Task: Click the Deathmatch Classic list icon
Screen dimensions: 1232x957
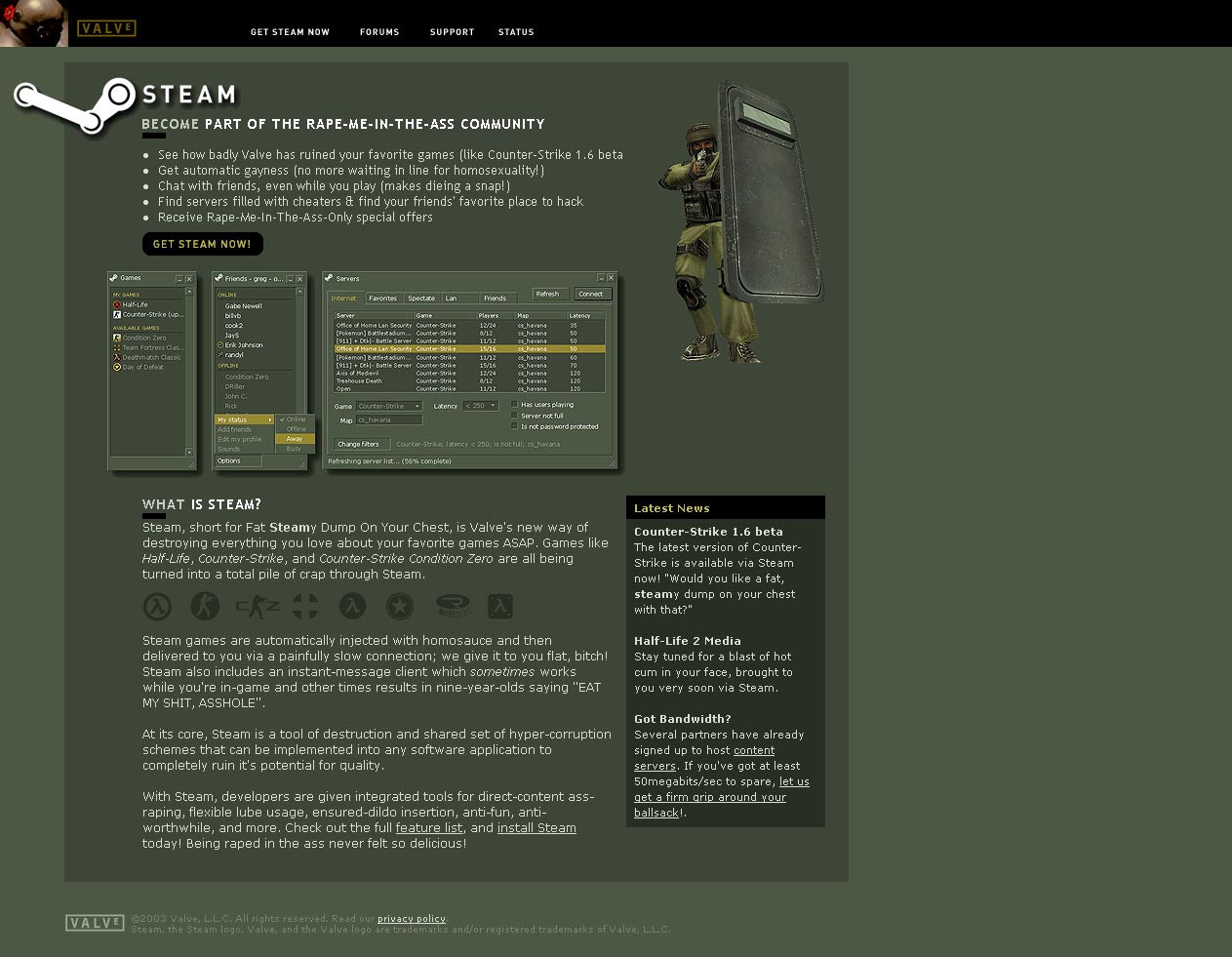Action: [x=117, y=357]
